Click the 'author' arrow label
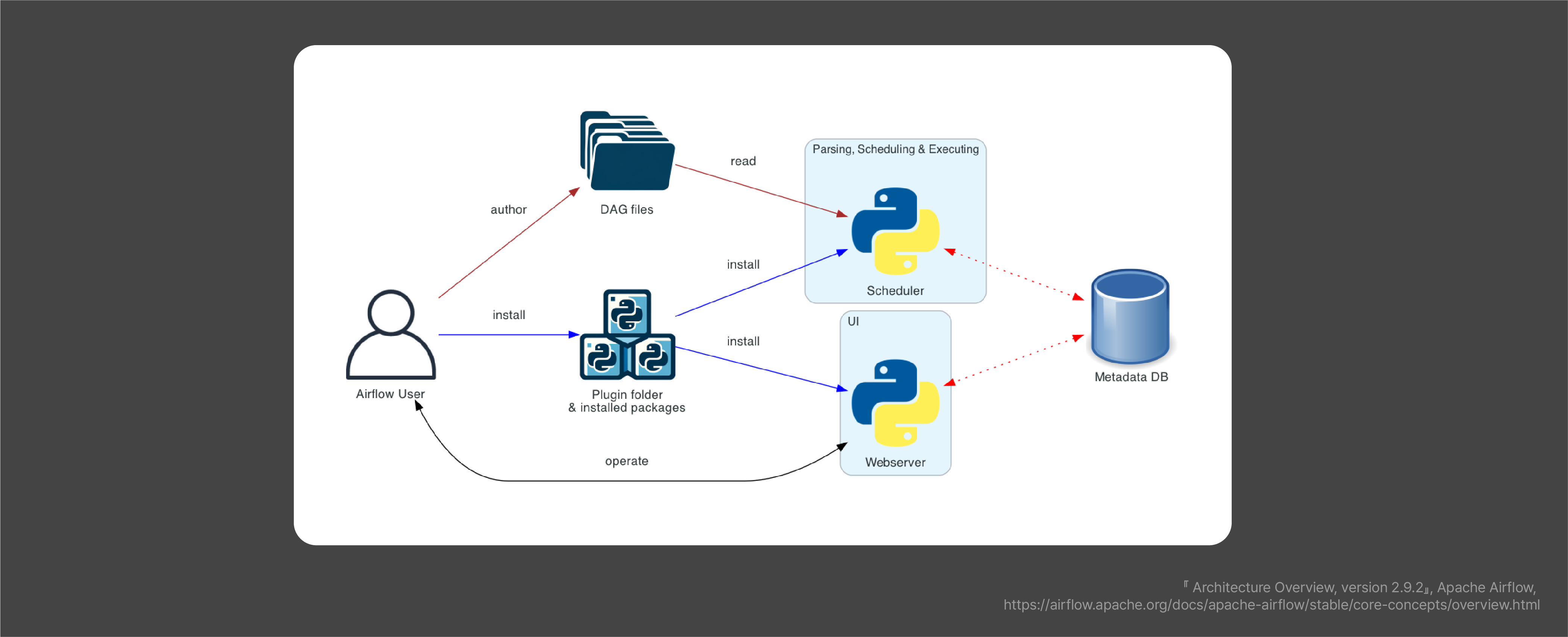 [x=508, y=210]
